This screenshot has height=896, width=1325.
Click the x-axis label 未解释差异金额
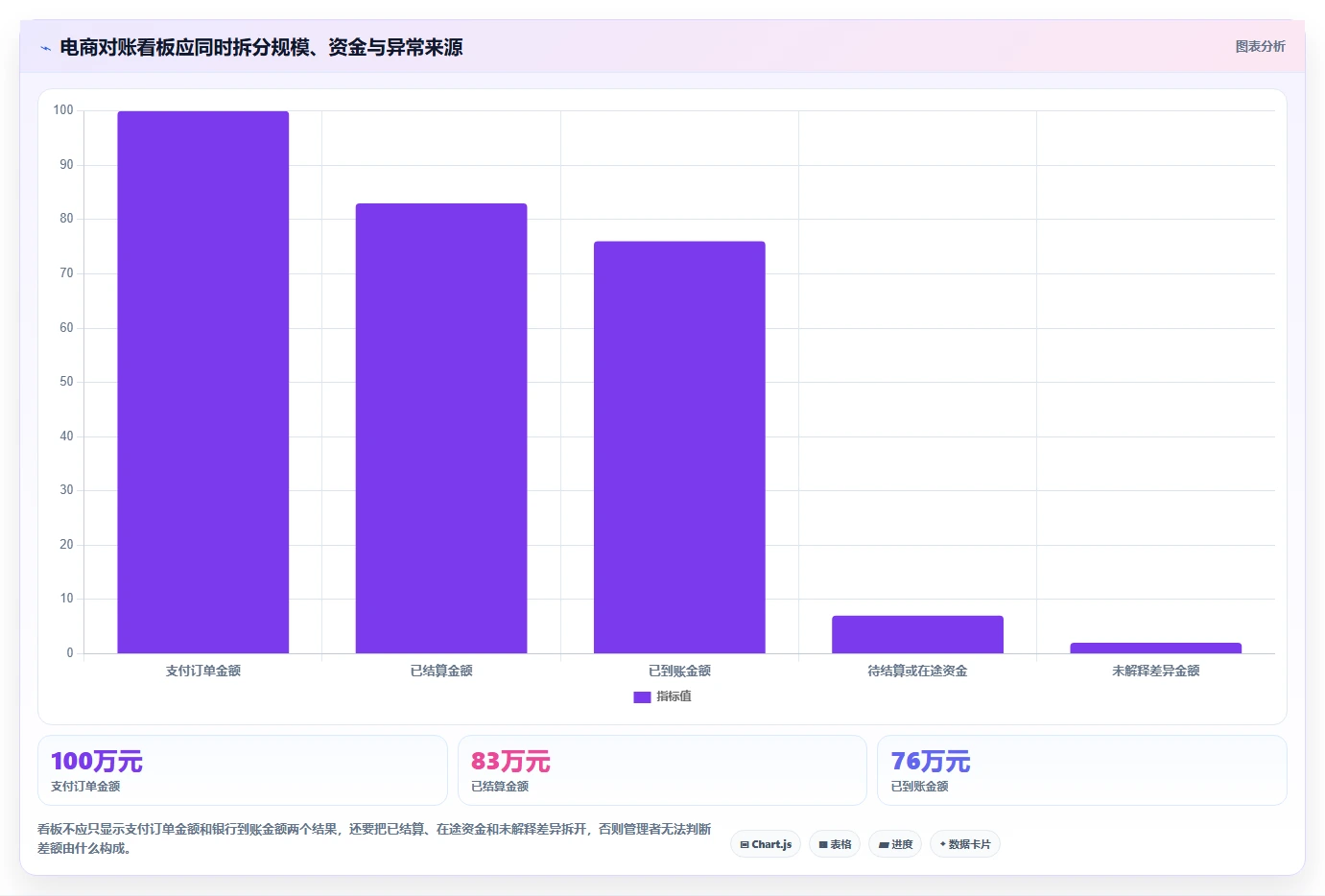tap(1156, 671)
